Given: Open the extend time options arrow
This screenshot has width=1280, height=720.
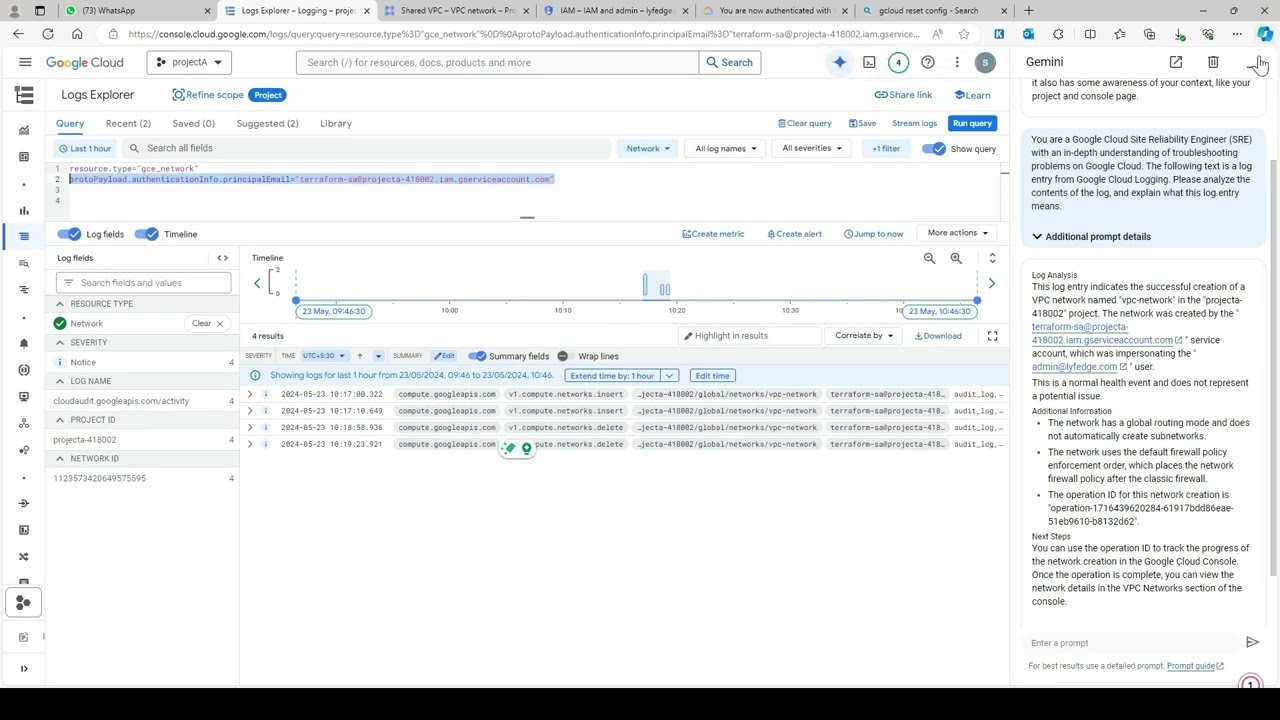Looking at the screenshot, I should pos(669,376).
